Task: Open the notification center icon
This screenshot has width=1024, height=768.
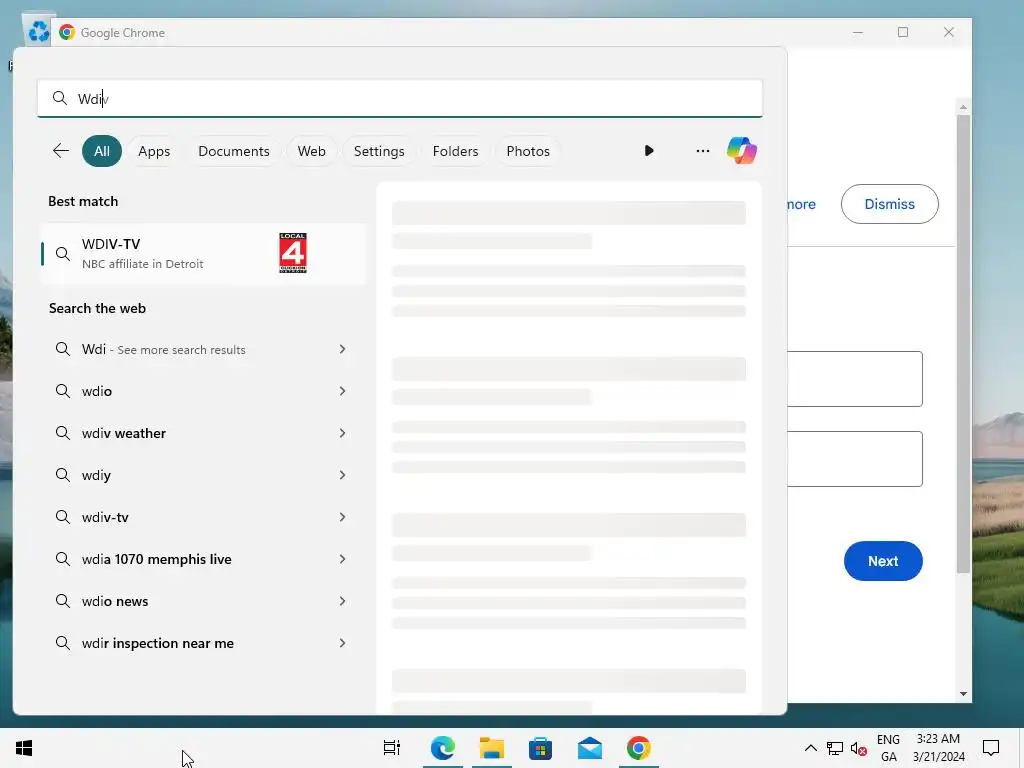Action: click(991, 748)
